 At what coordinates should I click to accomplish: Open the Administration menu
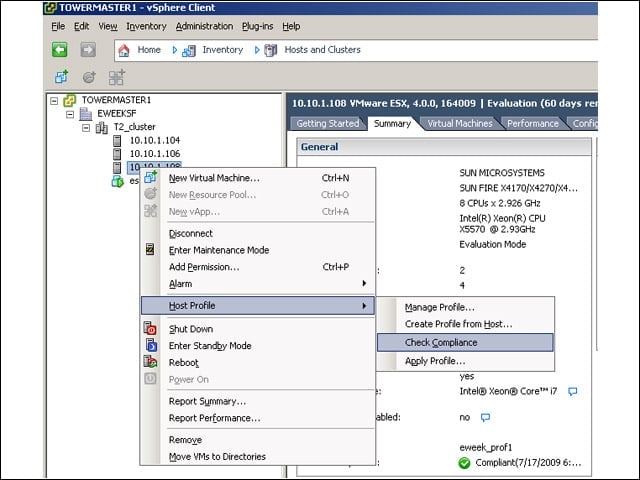coord(204,27)
